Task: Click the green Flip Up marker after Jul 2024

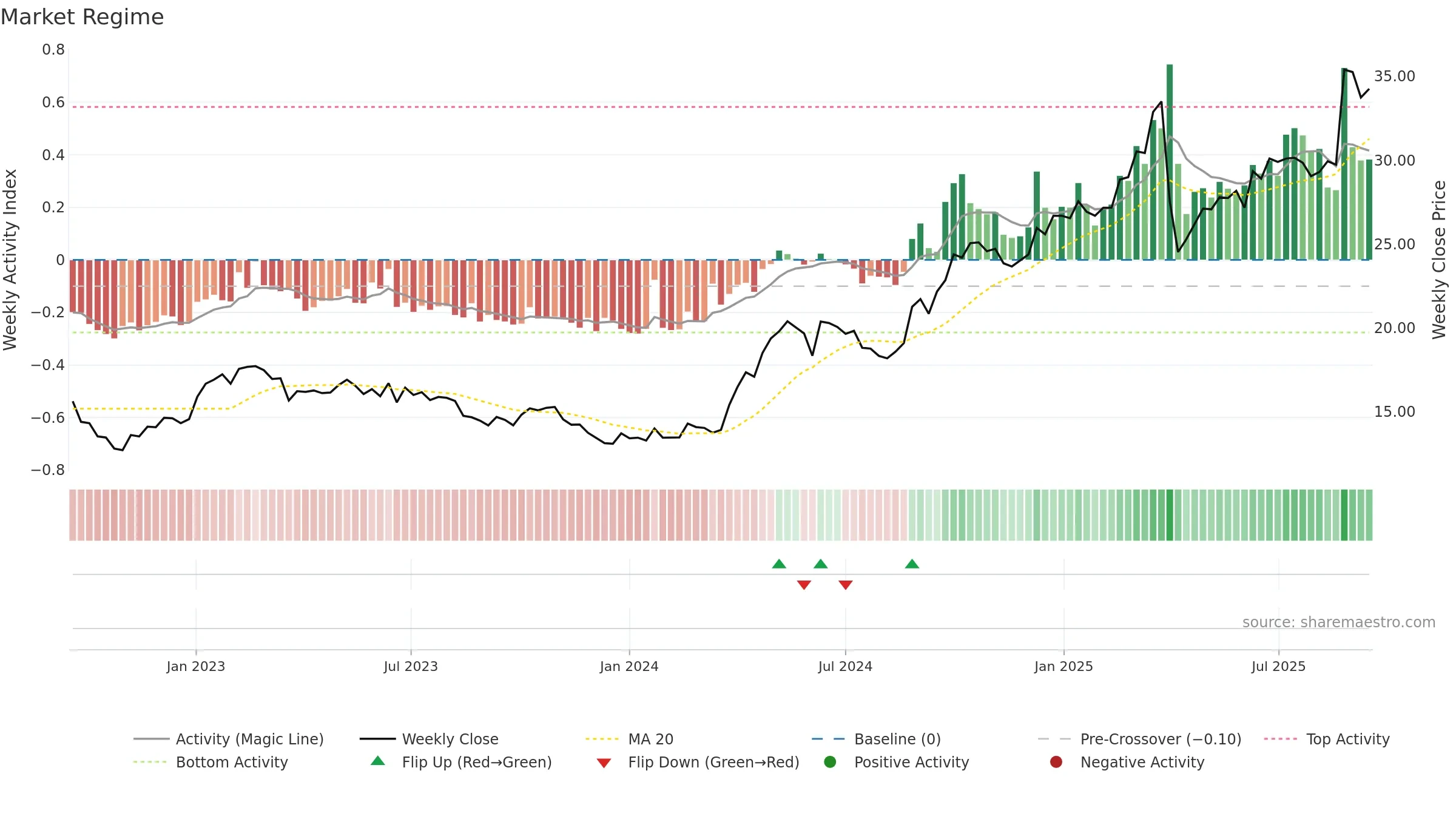Action: 912,564
